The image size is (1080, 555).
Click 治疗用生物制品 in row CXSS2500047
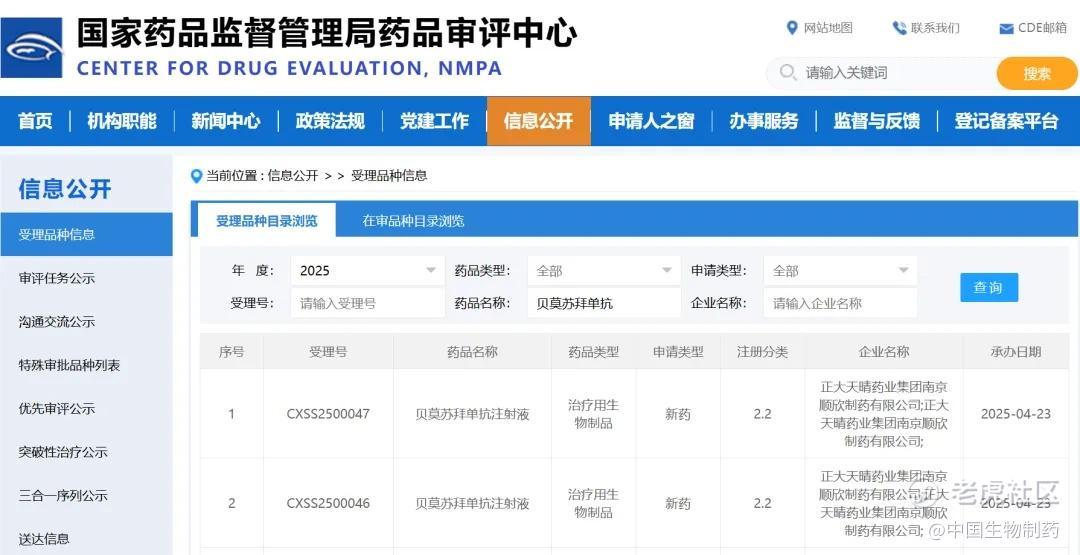click(594, 414)
